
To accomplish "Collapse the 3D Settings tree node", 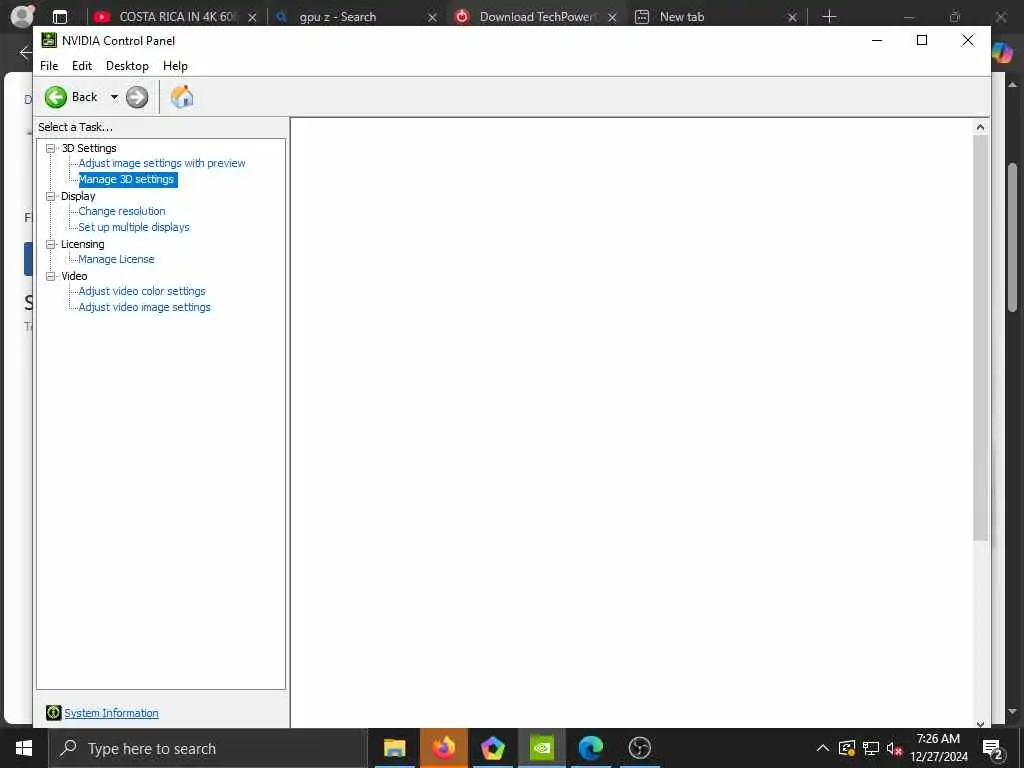I will (x=50, y=148).
